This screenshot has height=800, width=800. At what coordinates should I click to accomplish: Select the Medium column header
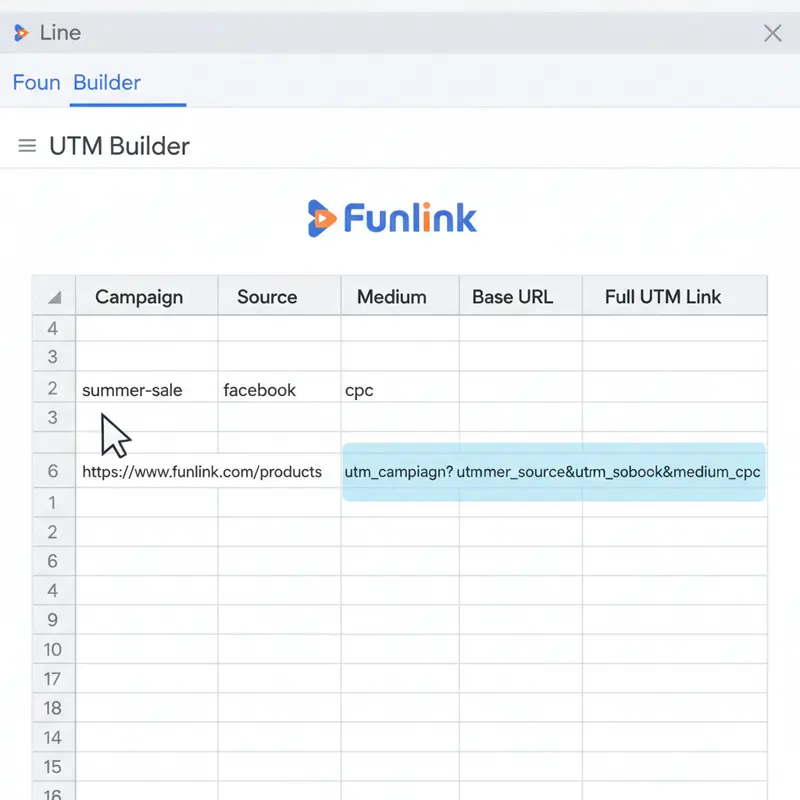[x=391, y=296]
